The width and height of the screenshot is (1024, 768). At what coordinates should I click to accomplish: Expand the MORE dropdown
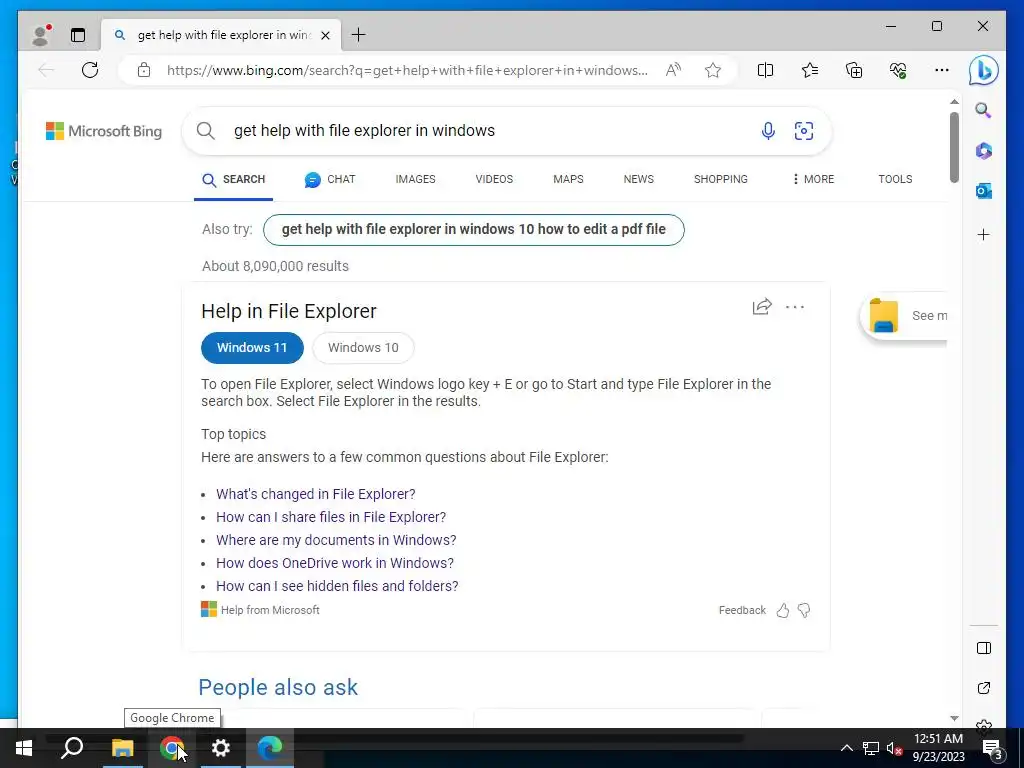pos(813,180)
